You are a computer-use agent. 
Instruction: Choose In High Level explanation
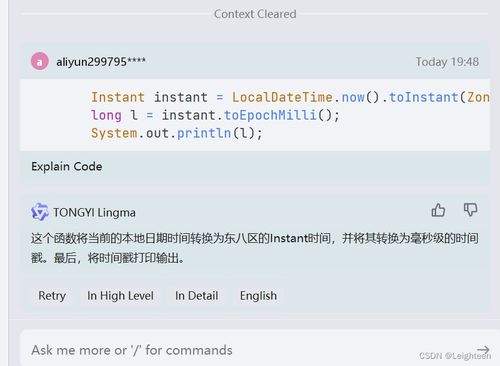pyautogui.click(x=120, y=296)
